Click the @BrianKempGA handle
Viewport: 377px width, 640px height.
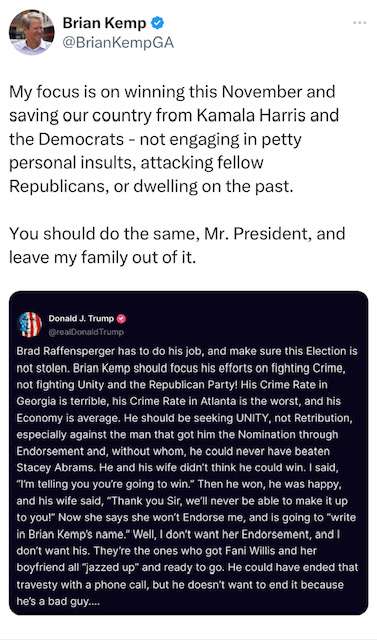pos(118,42)
